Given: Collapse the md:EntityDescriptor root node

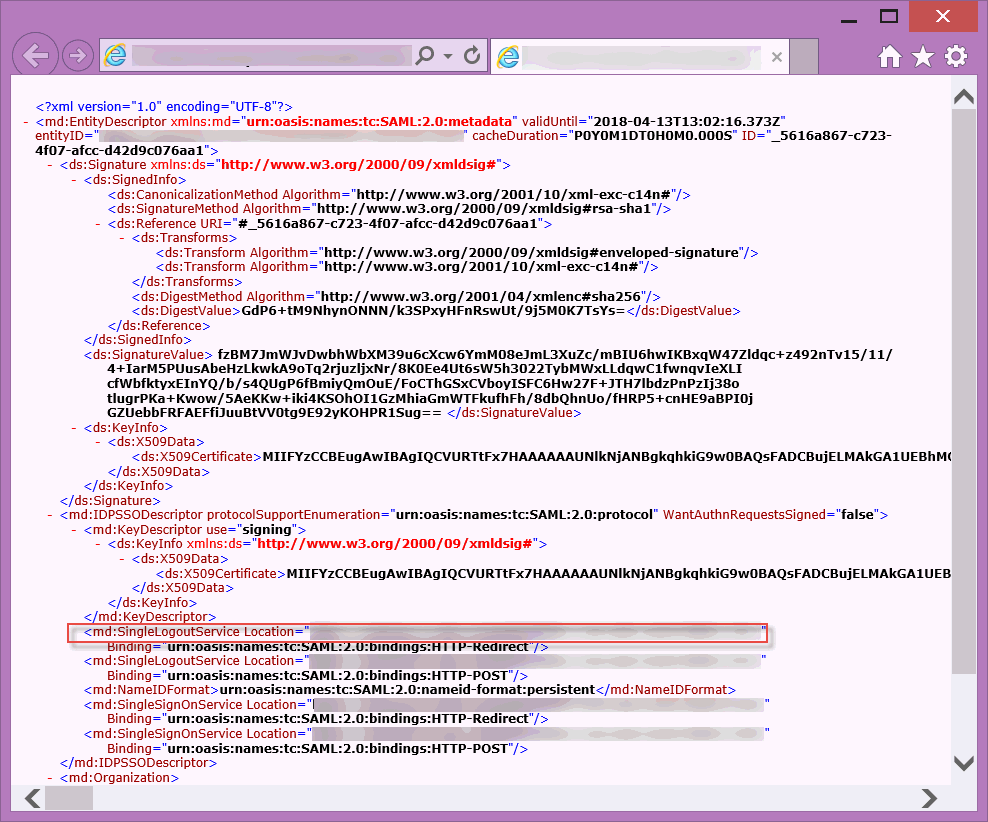Looking at the screenshot, I should [x=26, y=121].
